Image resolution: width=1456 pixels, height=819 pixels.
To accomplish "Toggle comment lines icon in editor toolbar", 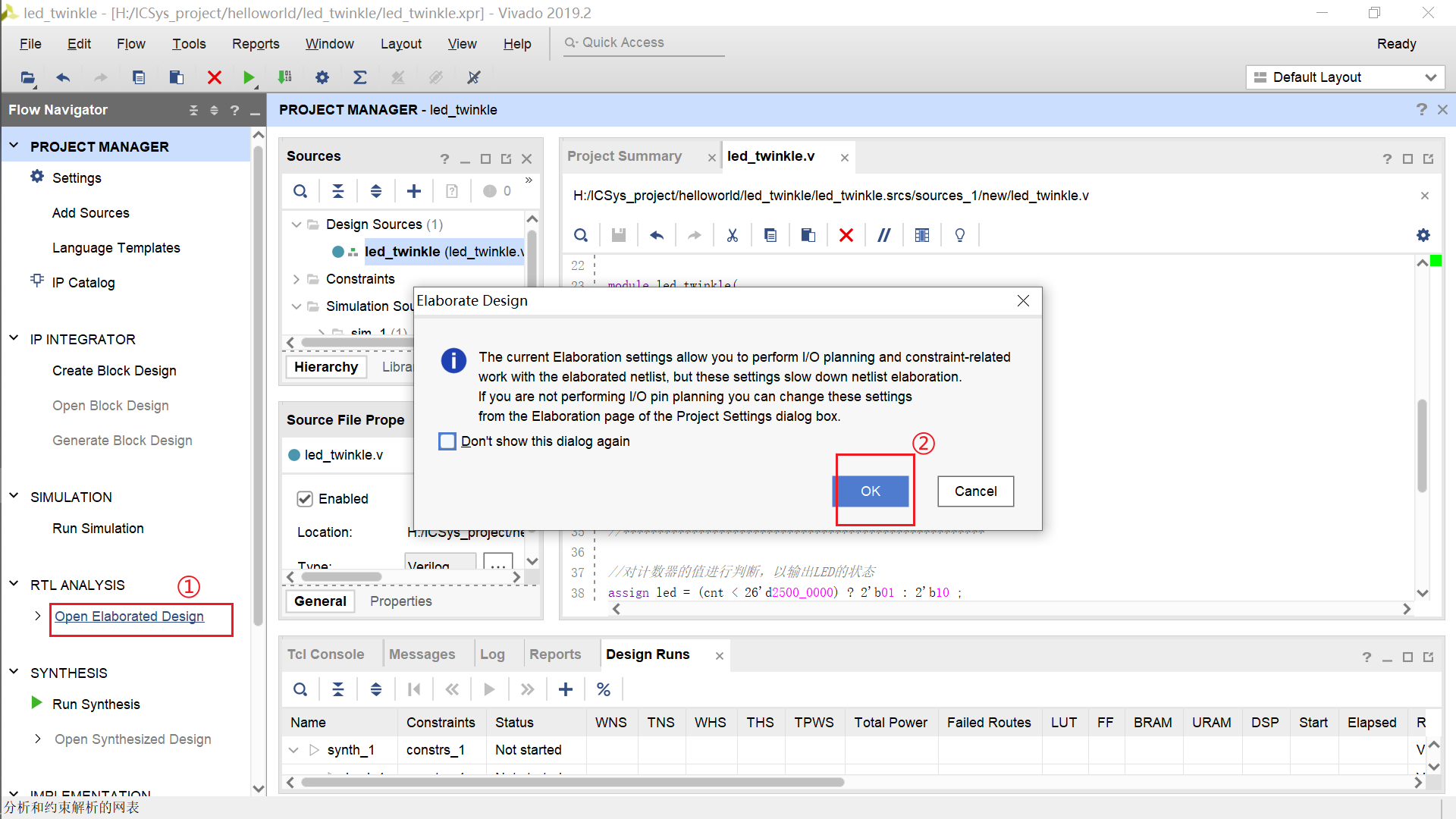I will [883, 235].
